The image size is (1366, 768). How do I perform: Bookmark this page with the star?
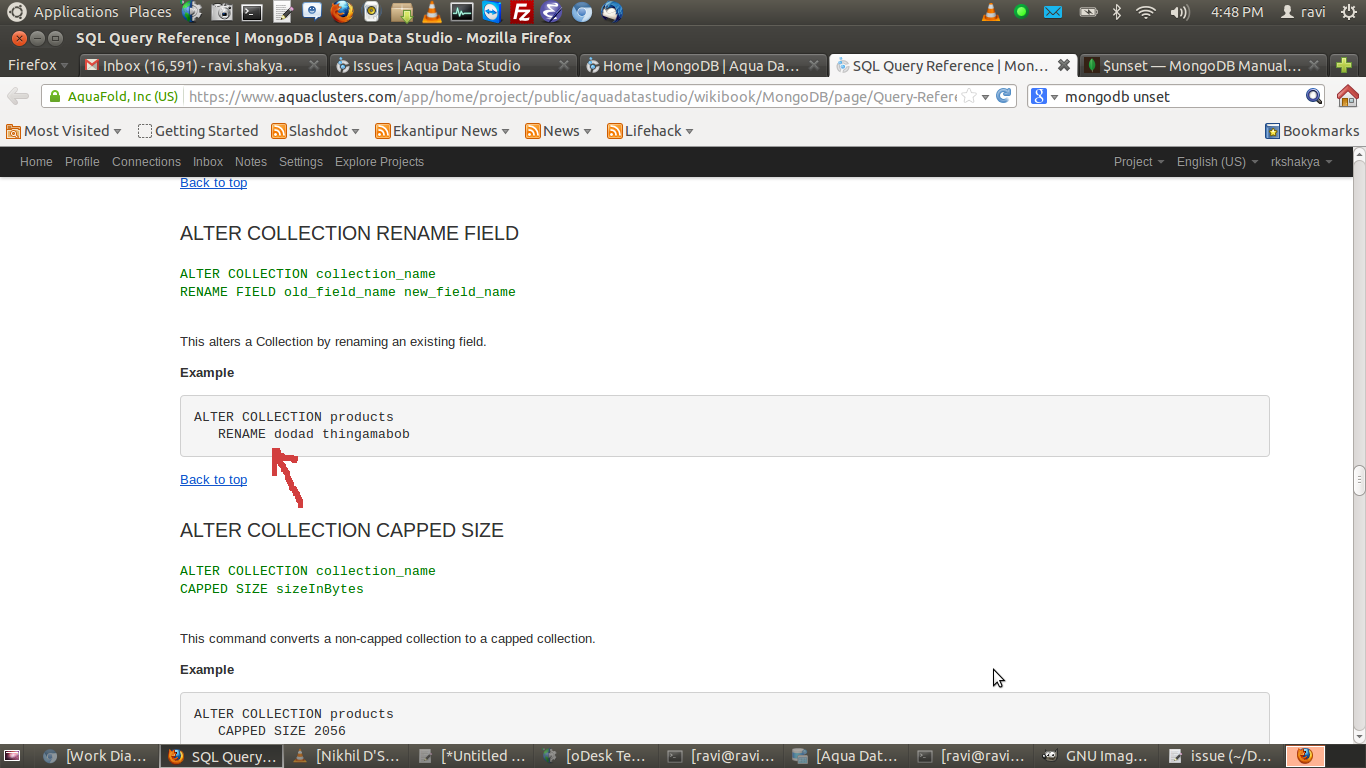[x=968, y=97]
